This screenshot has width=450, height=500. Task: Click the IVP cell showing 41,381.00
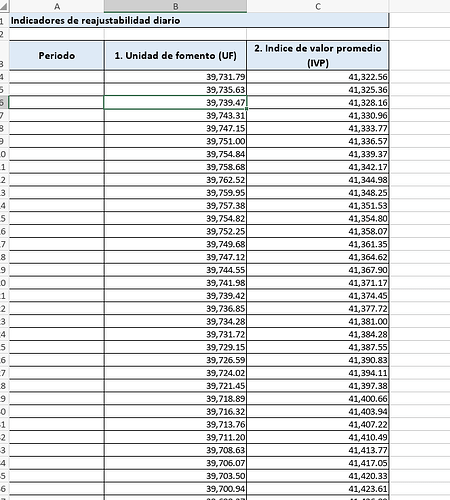pyautogui.click(x=318, y=322)
